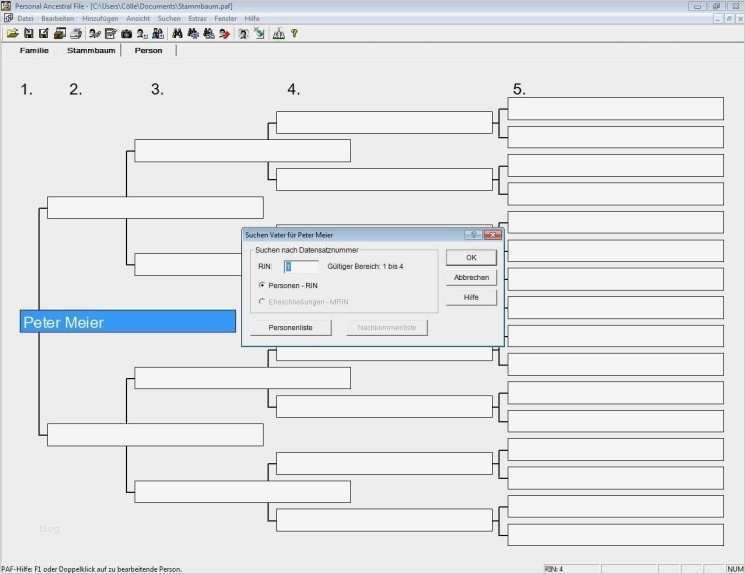Viewport: 745px width, 574px height.
Task: Click into the RIN input field
Action: 302,267
